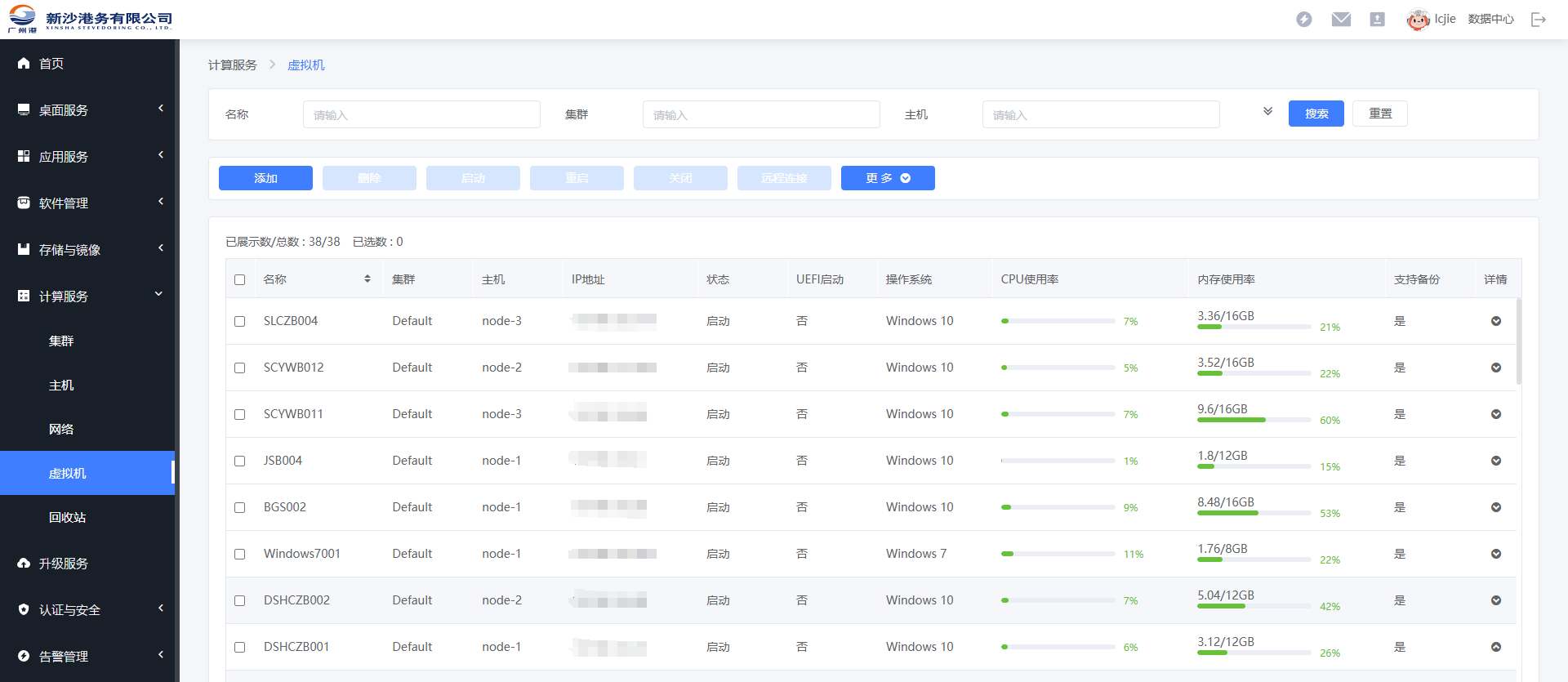Click the home icon beside 首页
Viewport: 1568px width, 682px height.
(24, 63)
